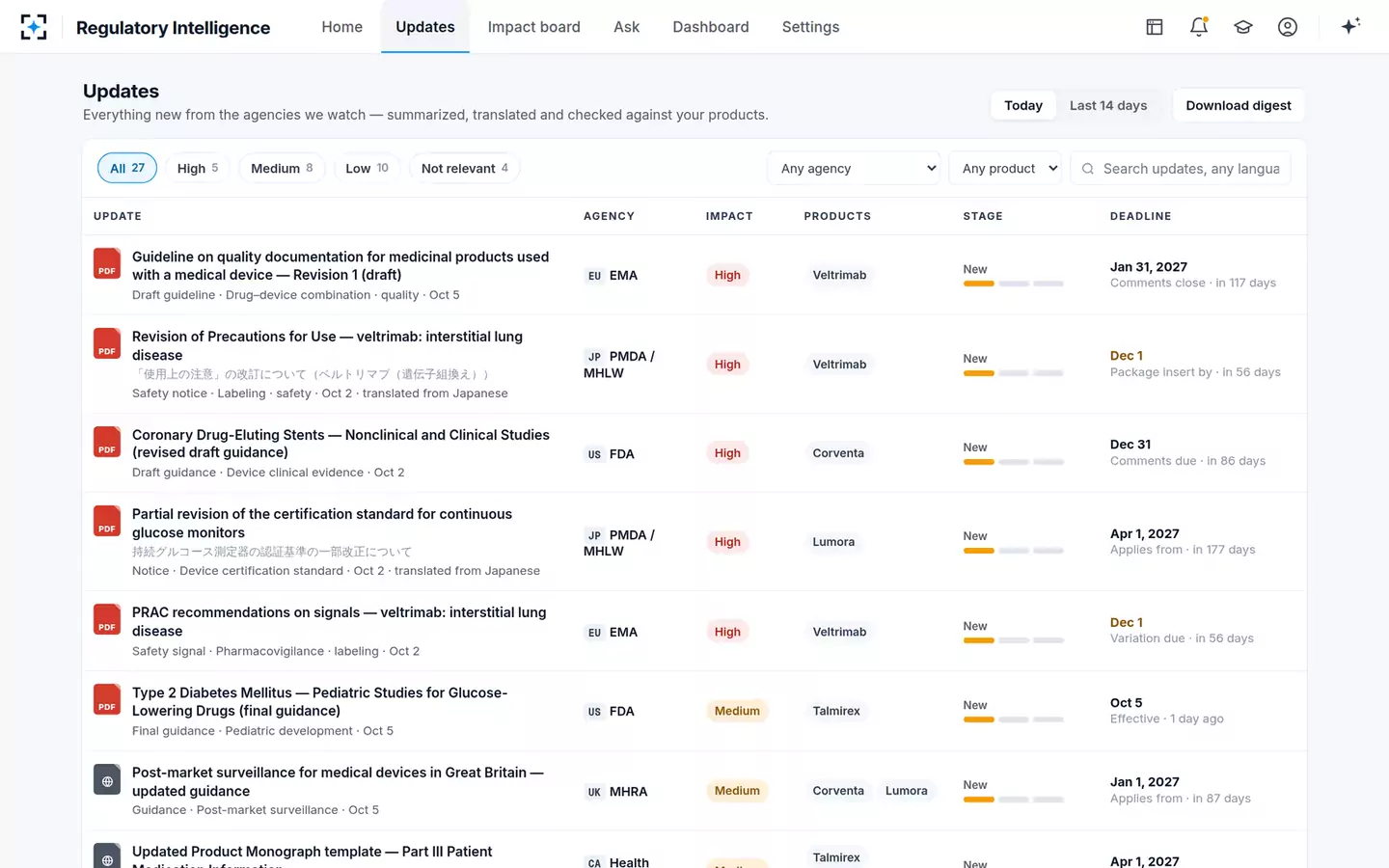Open the user account profile icon
This screenshot has height=868, width=1389.
point(1288,27)
